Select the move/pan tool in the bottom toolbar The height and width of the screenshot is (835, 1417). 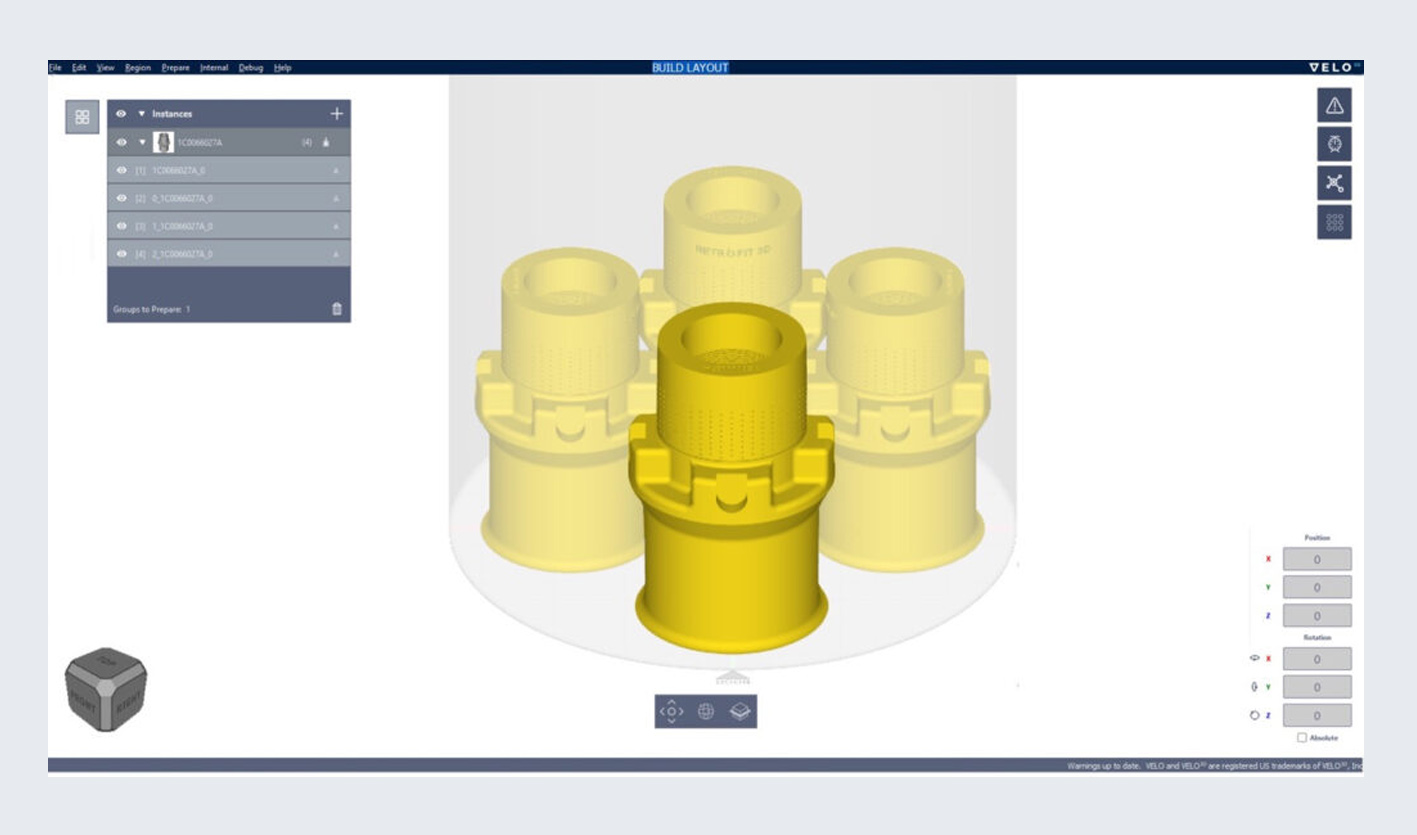pyautogui.click(x=671, y=712)
